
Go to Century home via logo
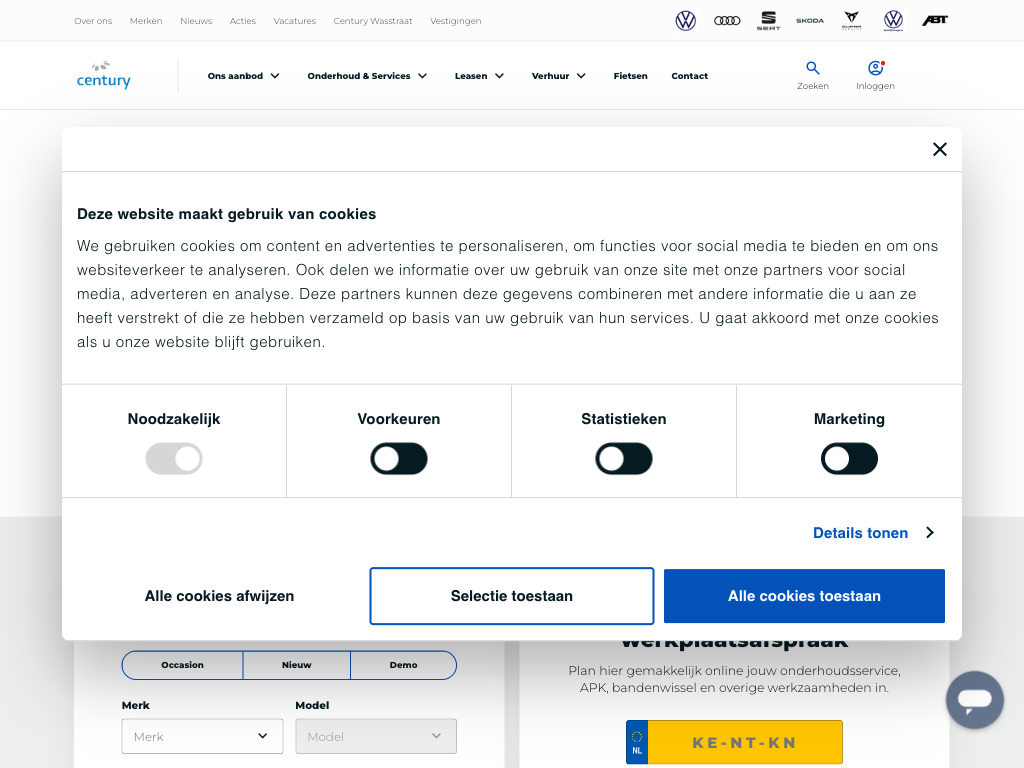pos(104,76)
